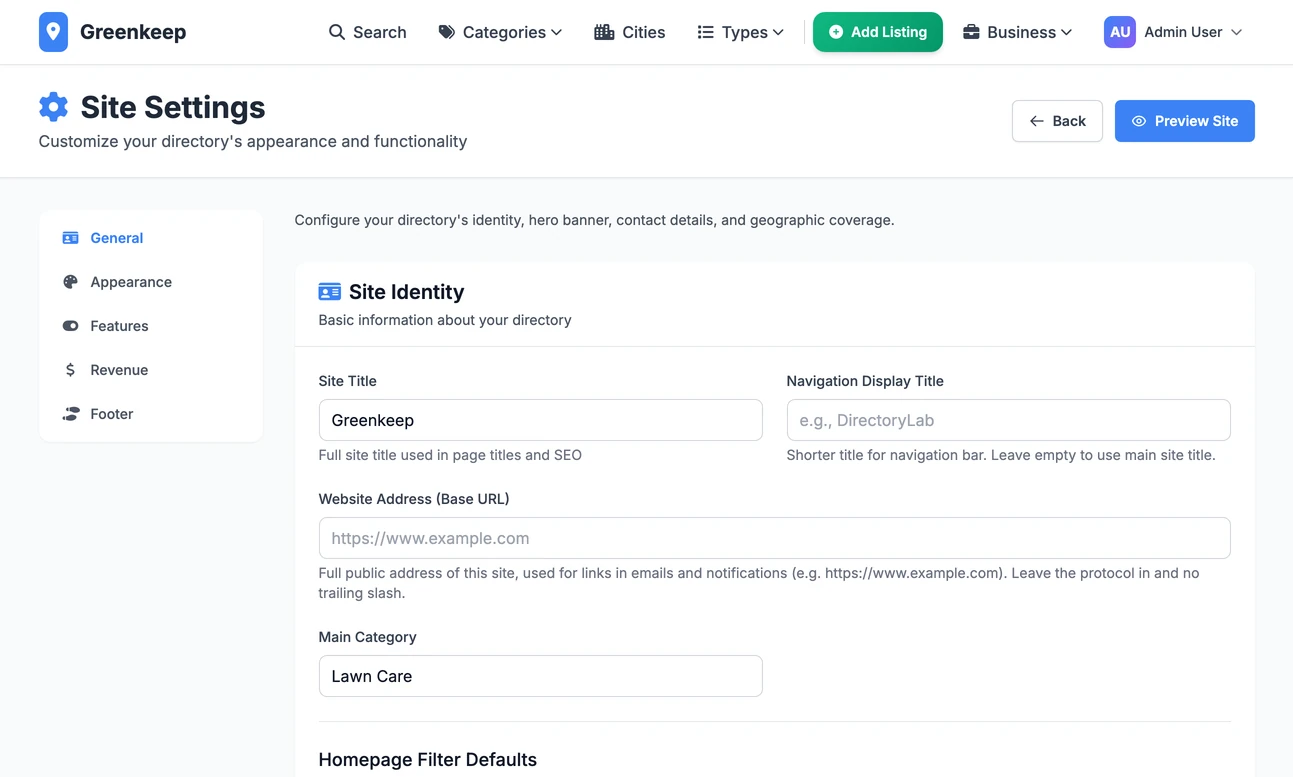Click the Greenkeep brand name link
Image resolution: width=1293 pixels, height=777 pixels.
click(x=133, y=32)
